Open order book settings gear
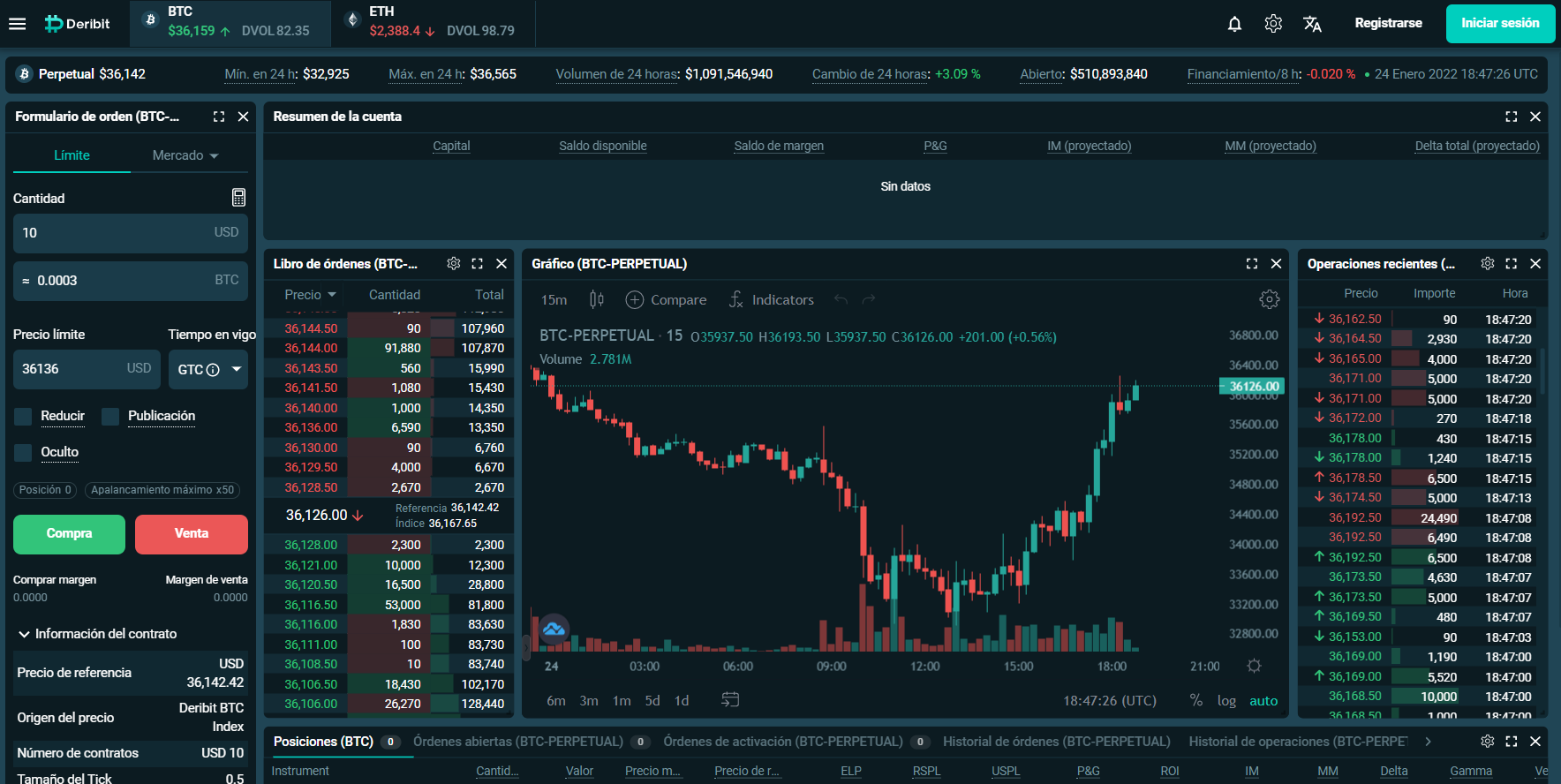Viewport: 1561px width, 784px height. (454, 264)
